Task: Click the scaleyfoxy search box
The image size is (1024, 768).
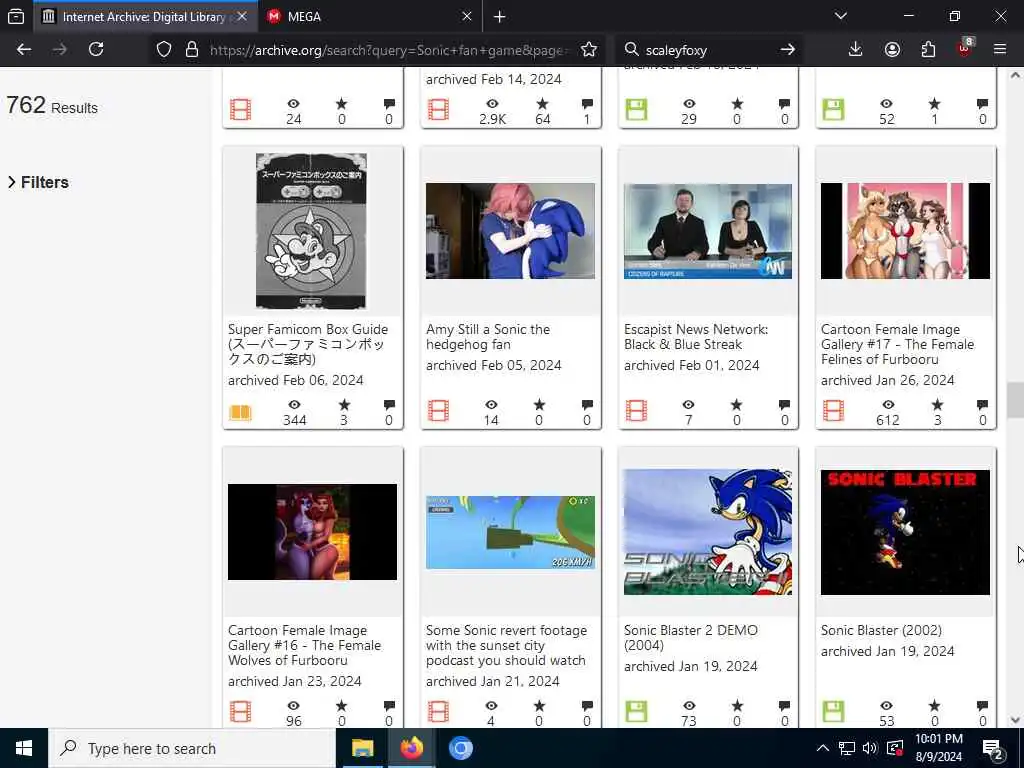Action: 709,50
